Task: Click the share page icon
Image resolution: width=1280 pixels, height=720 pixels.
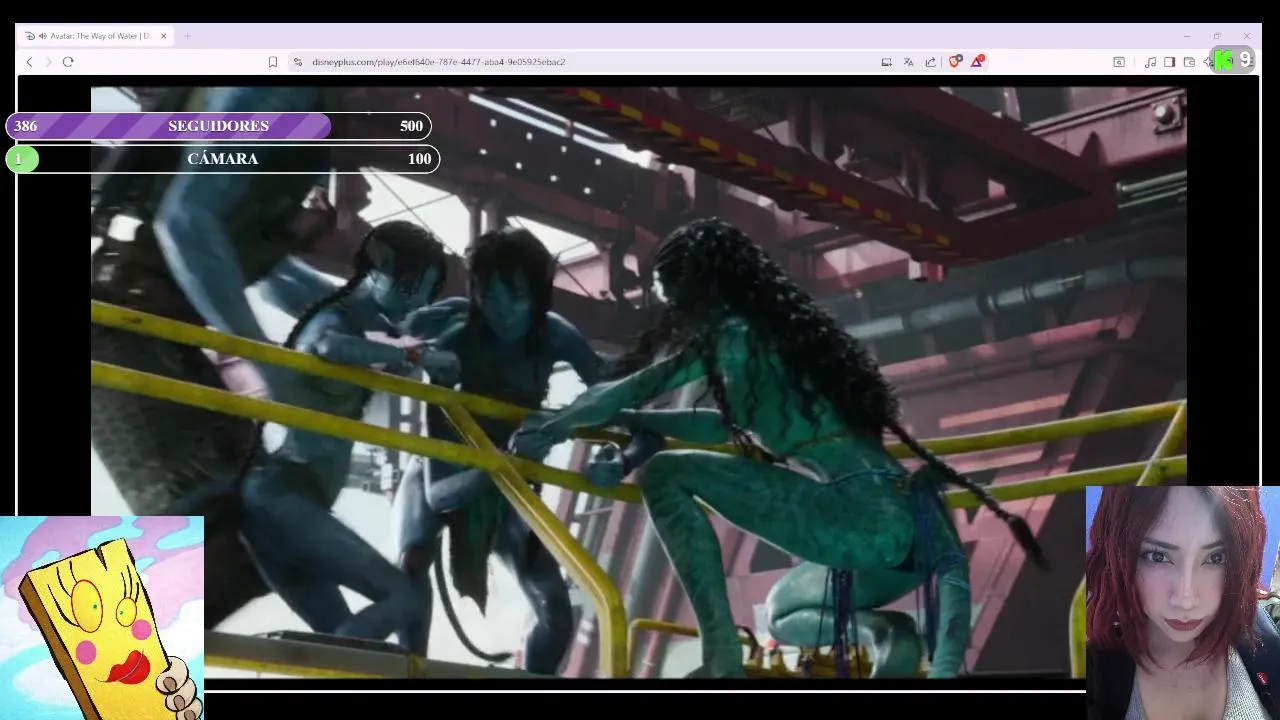Action: point(930,62)
